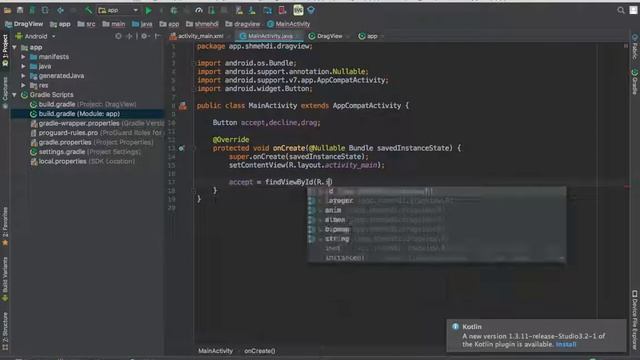Click the red phone device manager icon
The width and height of the screenshot is (640, 360).
tap(282, 10)
